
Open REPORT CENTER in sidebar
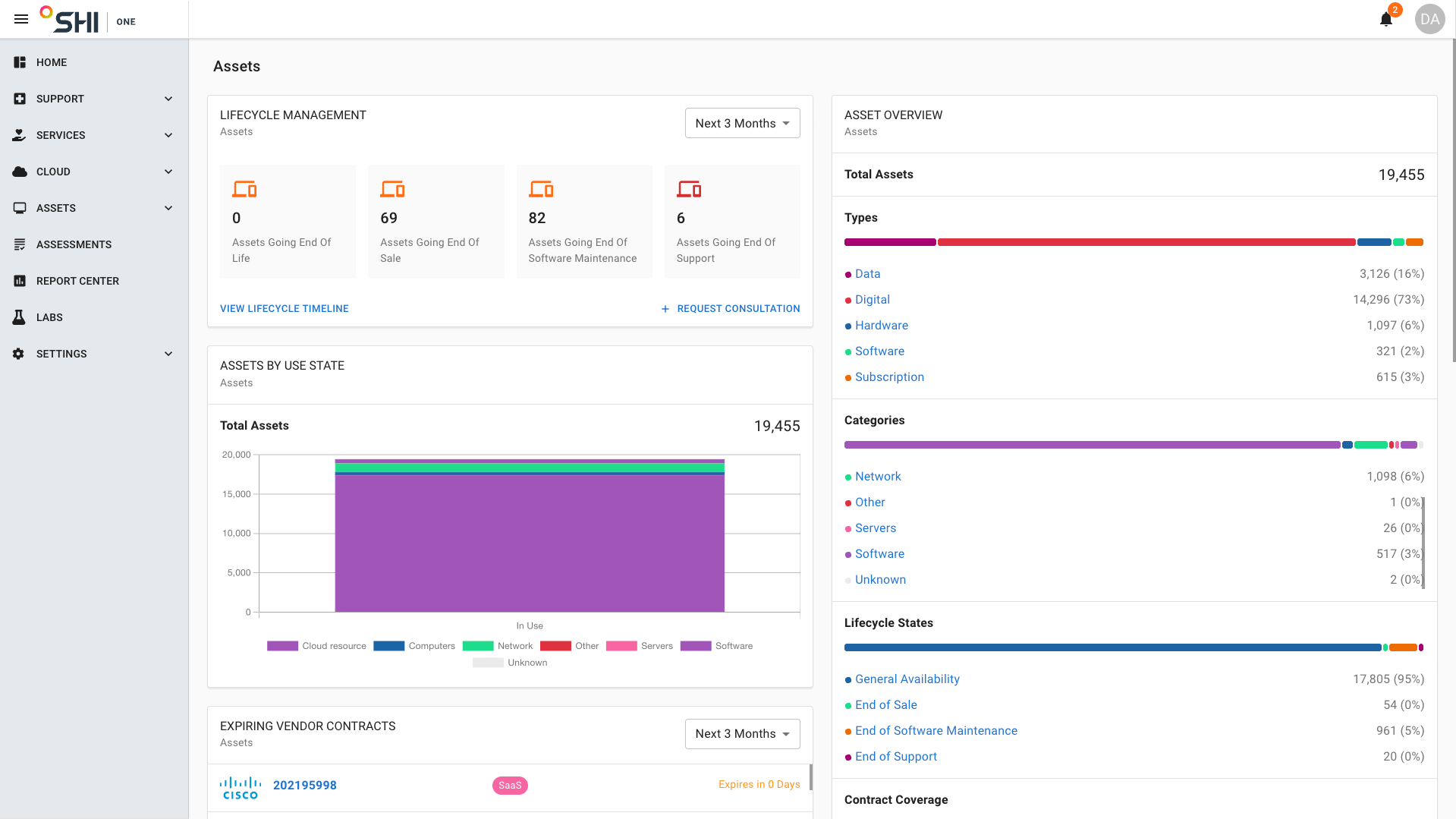coord(94,281)
